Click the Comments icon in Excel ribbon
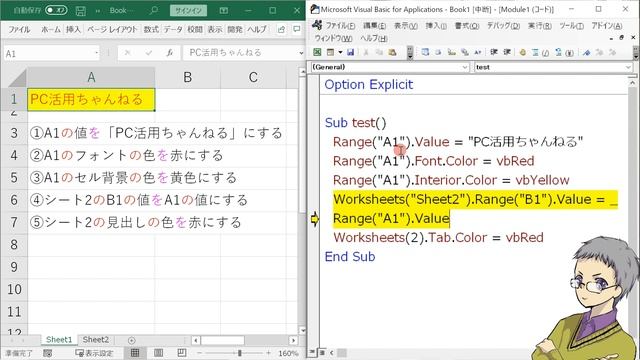 tap(297, 29)
